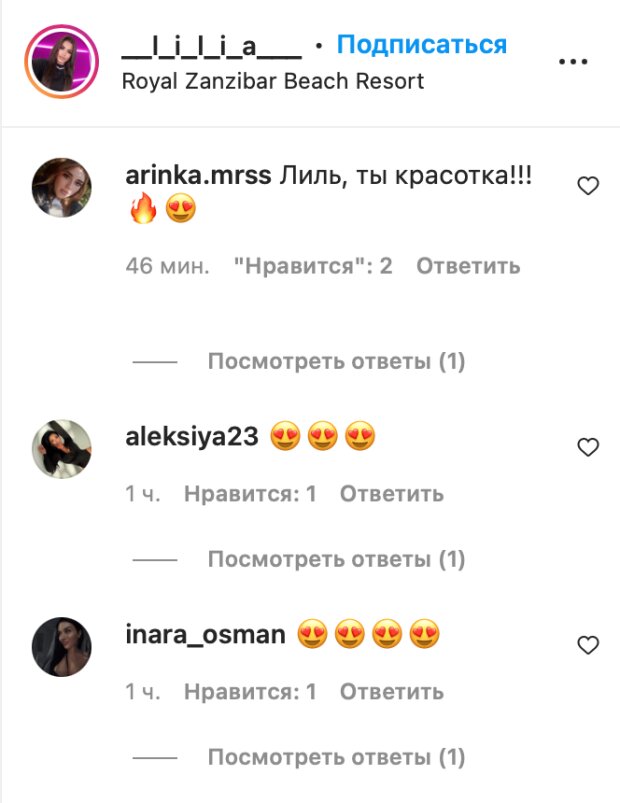Screen dimensions: 620x803
Task: Open __l_i_l_i_a___ username link
Action: (x=211, y=47)
